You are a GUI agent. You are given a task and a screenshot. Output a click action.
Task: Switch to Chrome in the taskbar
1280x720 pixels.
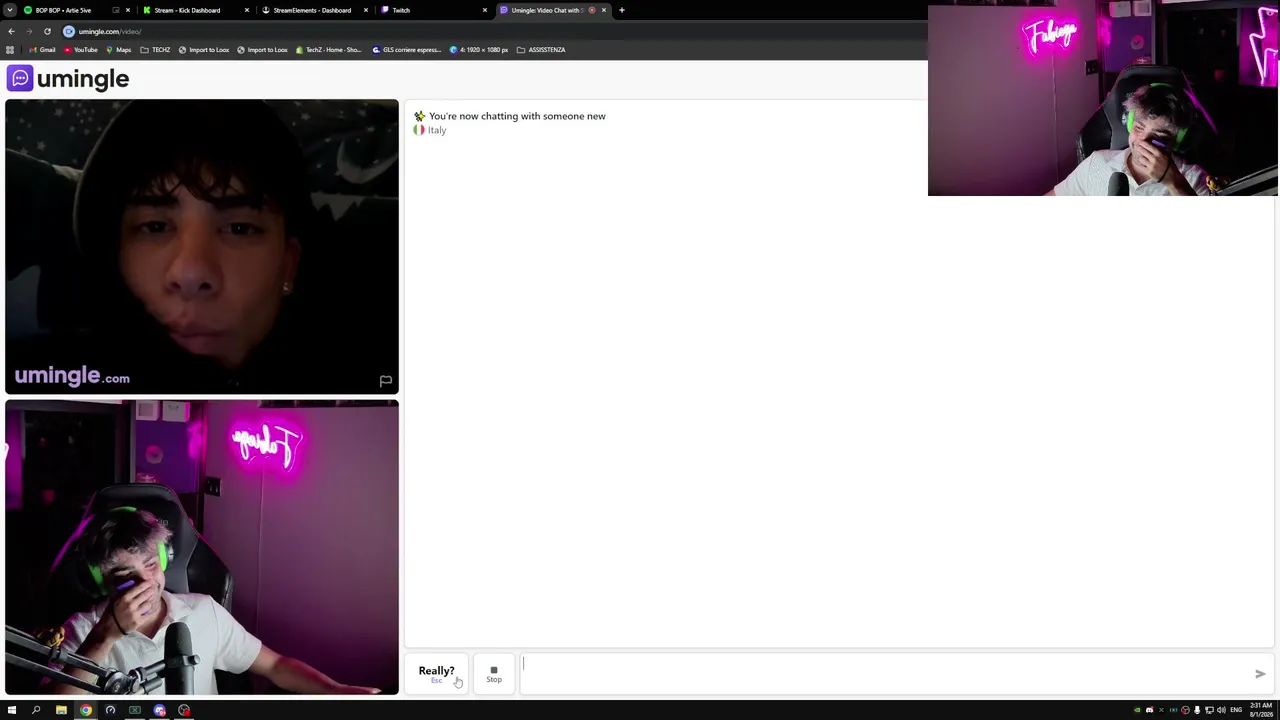tap(86, 710)
